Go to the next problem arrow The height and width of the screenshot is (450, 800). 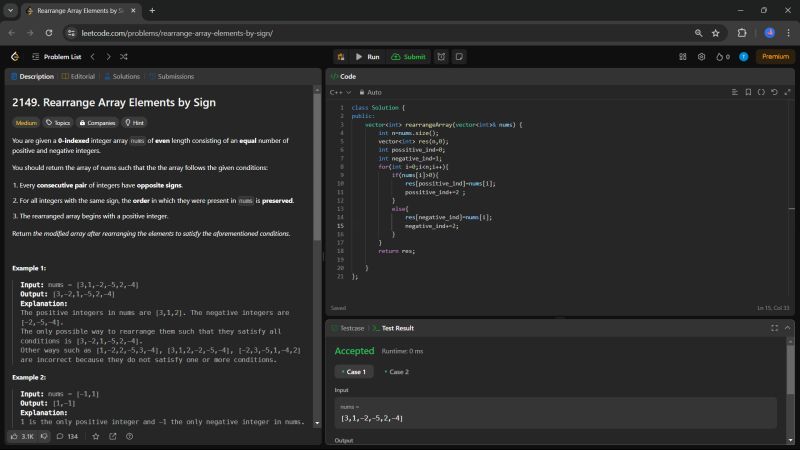tap(107, 57)
